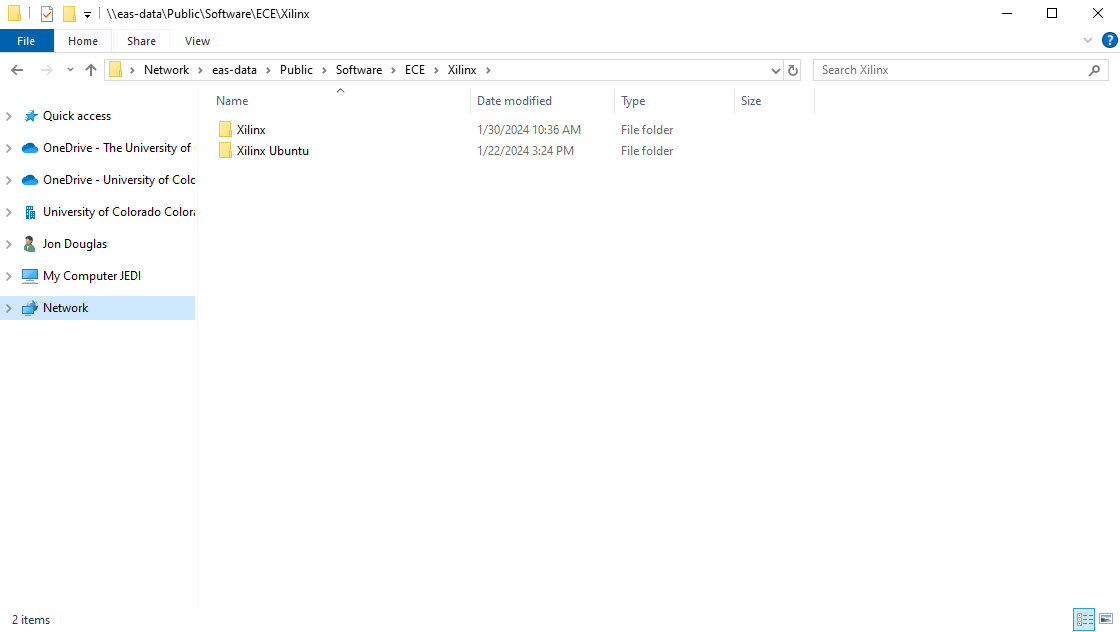The image size is (1120, 632).
Task: Click Xilinx in the address breadcrumb
Action: (462, 70)
